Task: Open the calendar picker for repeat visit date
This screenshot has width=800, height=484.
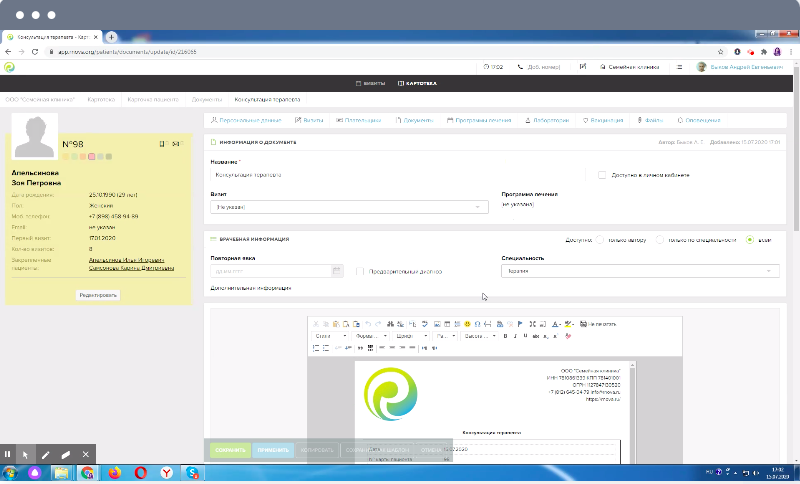Action: pos(337,271)
